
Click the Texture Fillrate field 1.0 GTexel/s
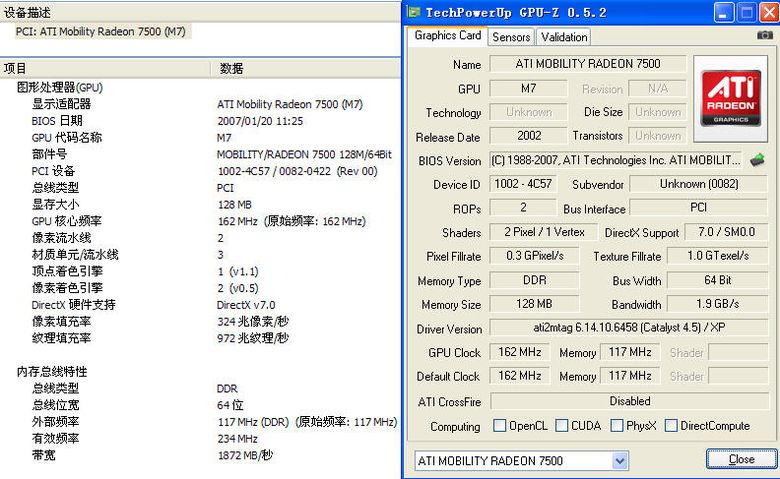point(717,256)
